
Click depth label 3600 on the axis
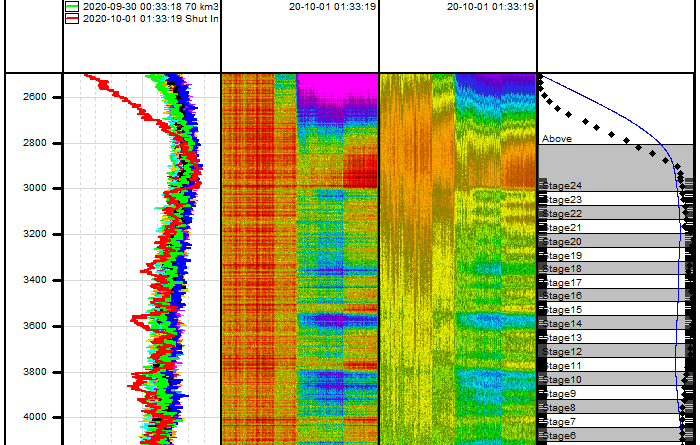(x=35, y=326)
